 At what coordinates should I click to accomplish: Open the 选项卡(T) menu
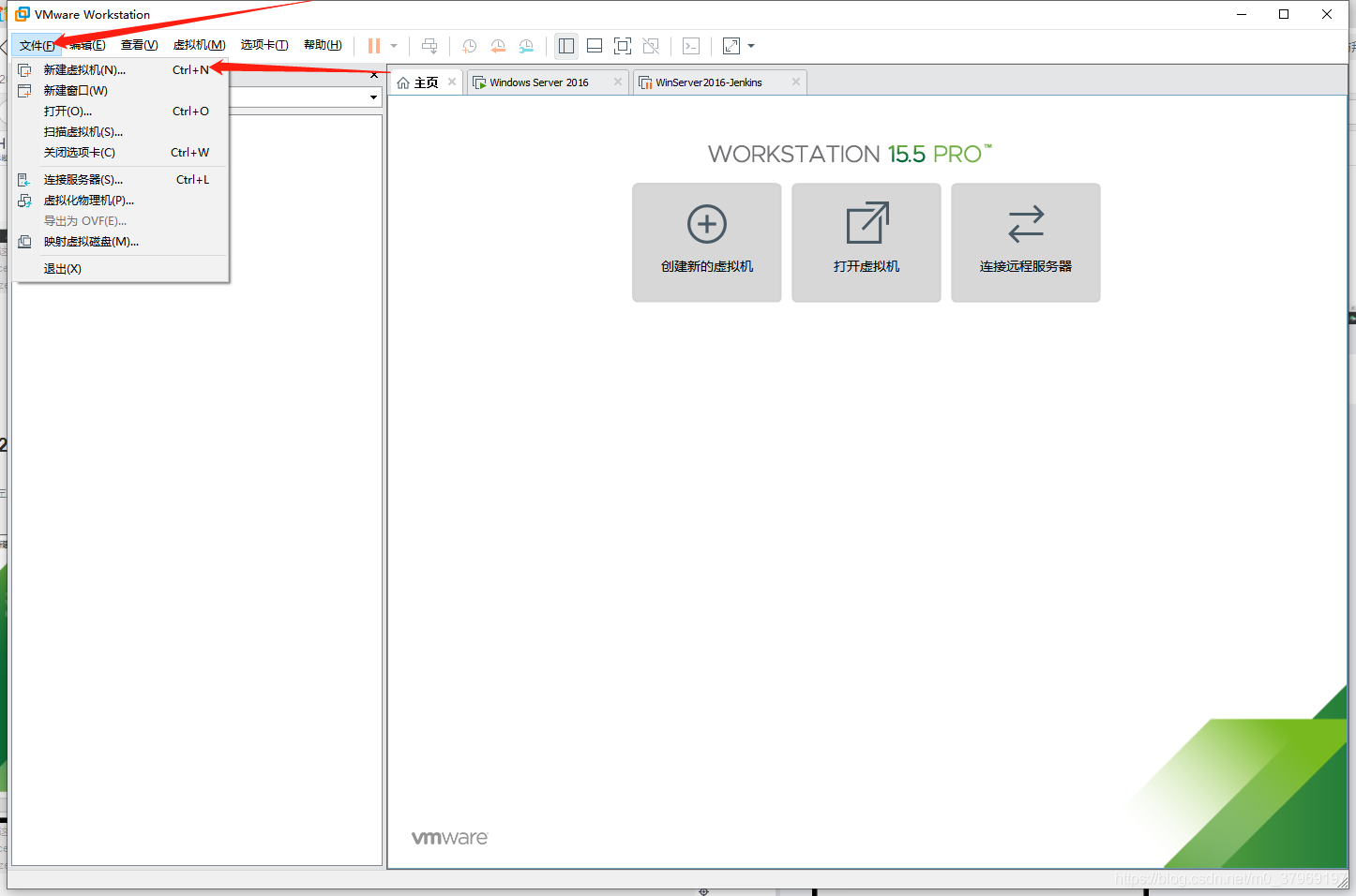[264, 45]
